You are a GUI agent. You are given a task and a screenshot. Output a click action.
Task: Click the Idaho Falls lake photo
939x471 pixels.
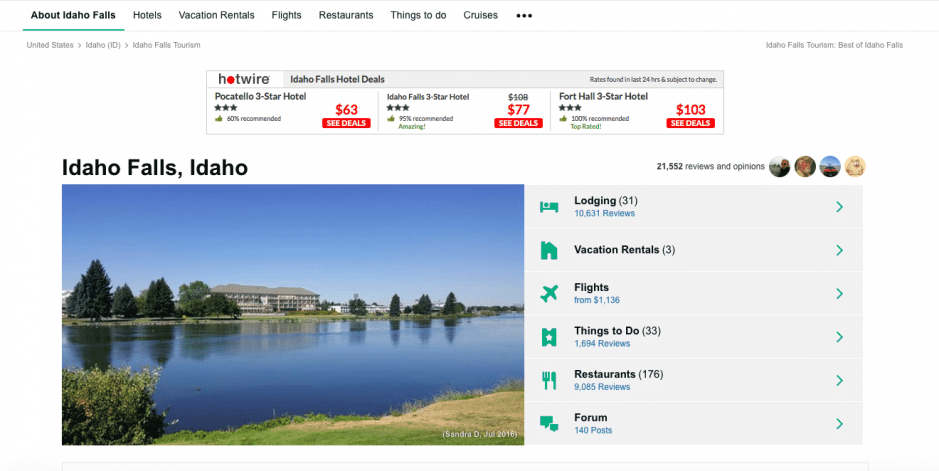tap(293, 314)
